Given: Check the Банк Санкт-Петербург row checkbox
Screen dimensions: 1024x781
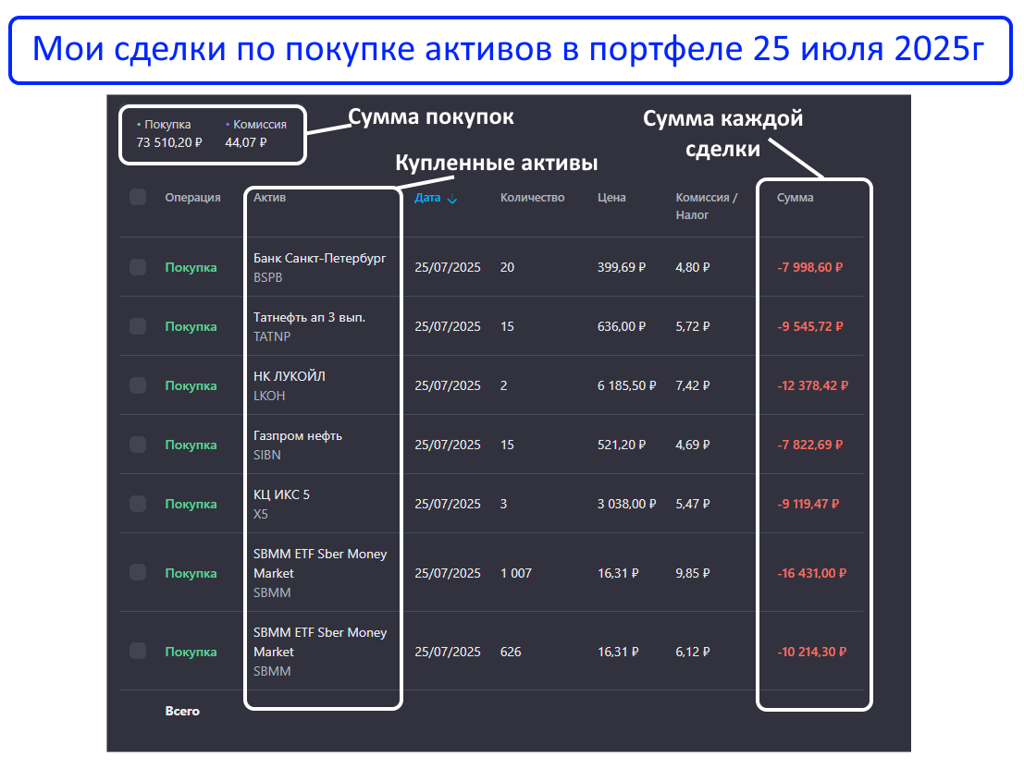Looking at the screenshot, I should pyautogui.click(x=138, y=267).
